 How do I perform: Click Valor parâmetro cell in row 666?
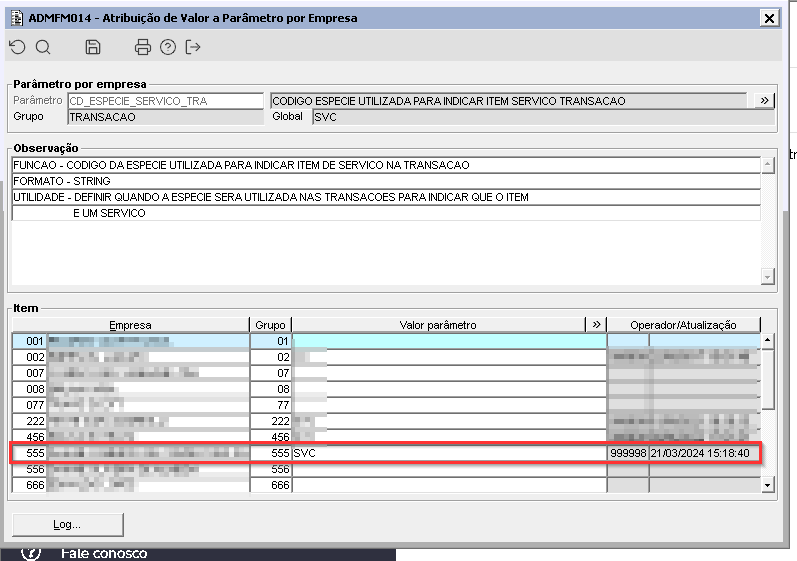click(449, 485)
